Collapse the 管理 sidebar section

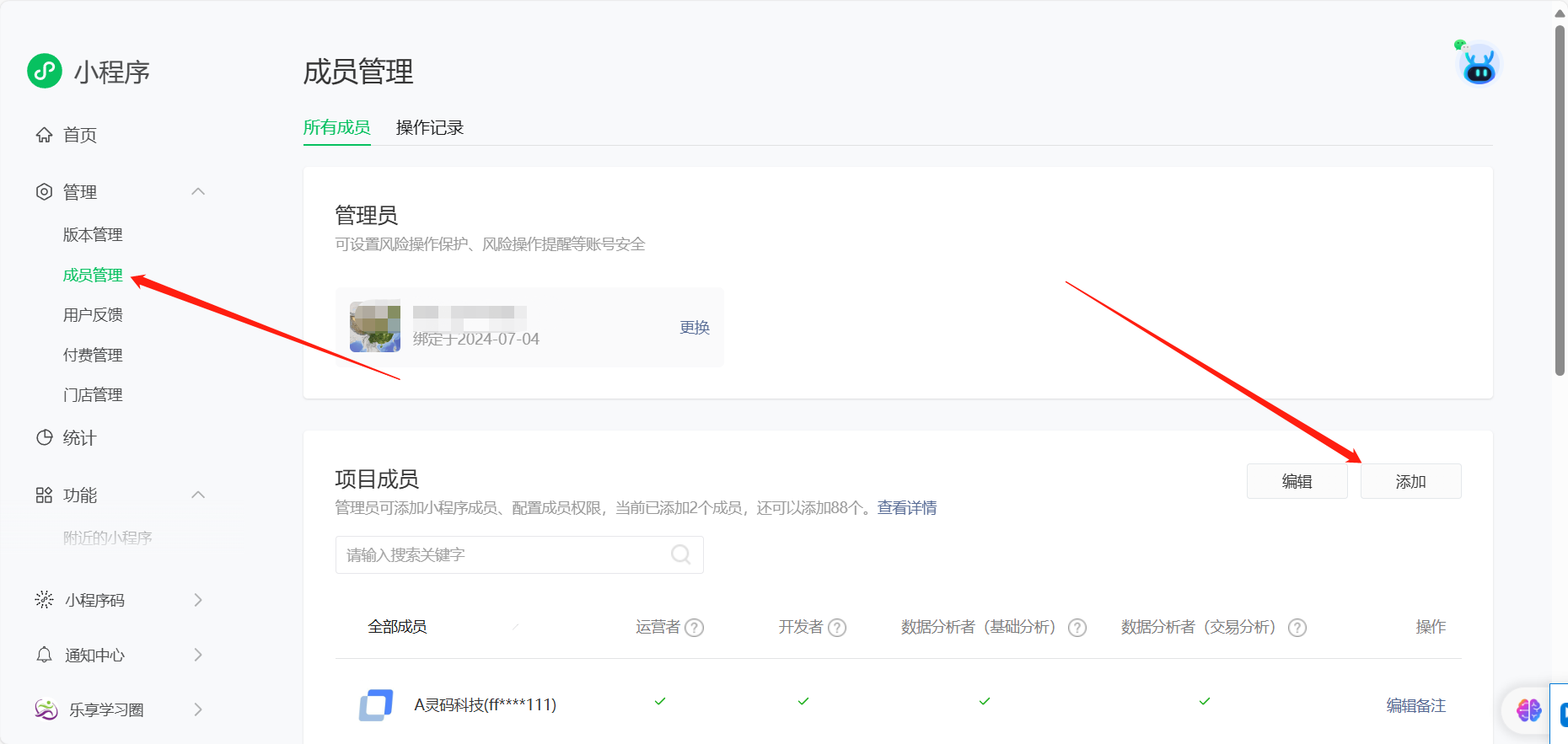click(198, 192)
